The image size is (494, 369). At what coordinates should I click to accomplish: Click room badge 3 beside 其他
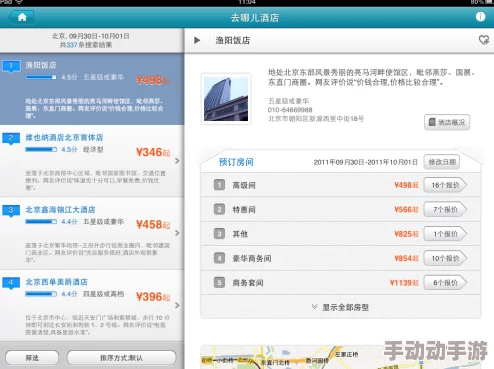[x=219, y=234]
